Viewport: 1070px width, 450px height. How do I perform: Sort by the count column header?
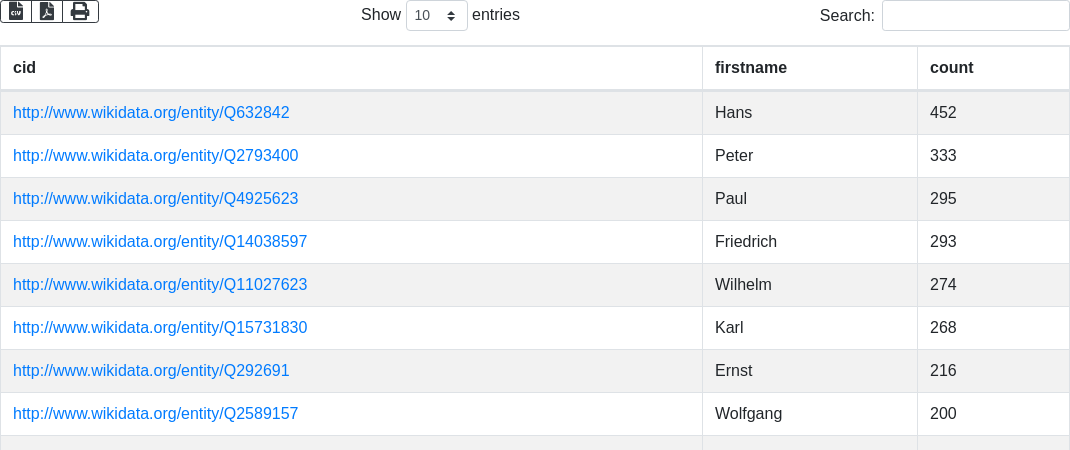pos(951,68)
